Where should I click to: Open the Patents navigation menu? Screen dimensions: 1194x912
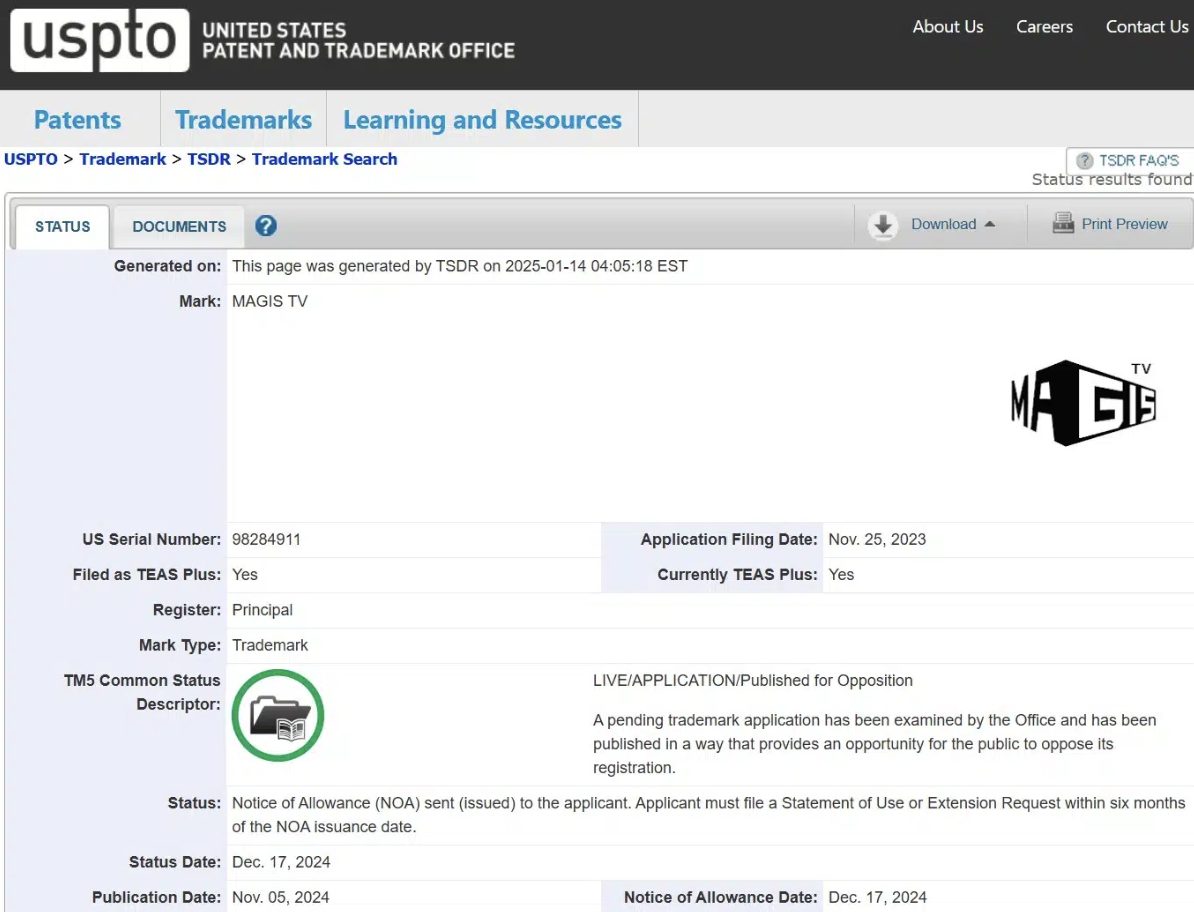[x=77, y=120]
